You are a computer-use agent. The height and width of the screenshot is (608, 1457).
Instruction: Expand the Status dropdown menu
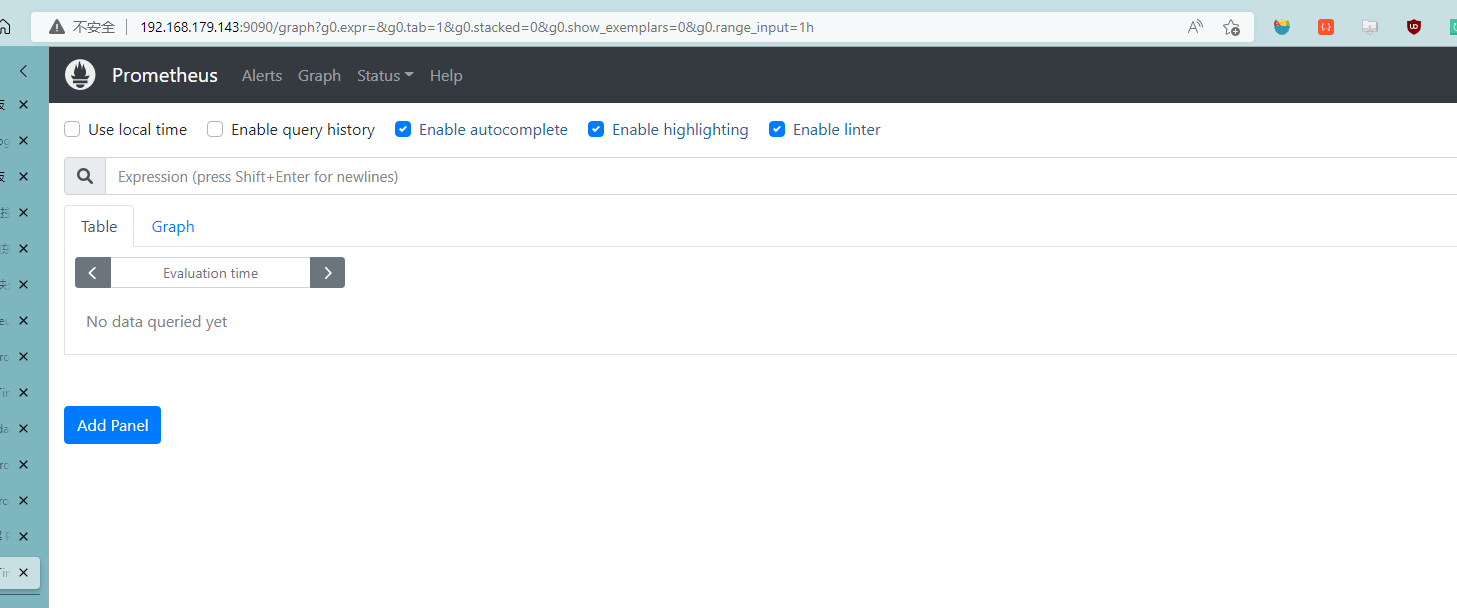click(x=385, y=75)
